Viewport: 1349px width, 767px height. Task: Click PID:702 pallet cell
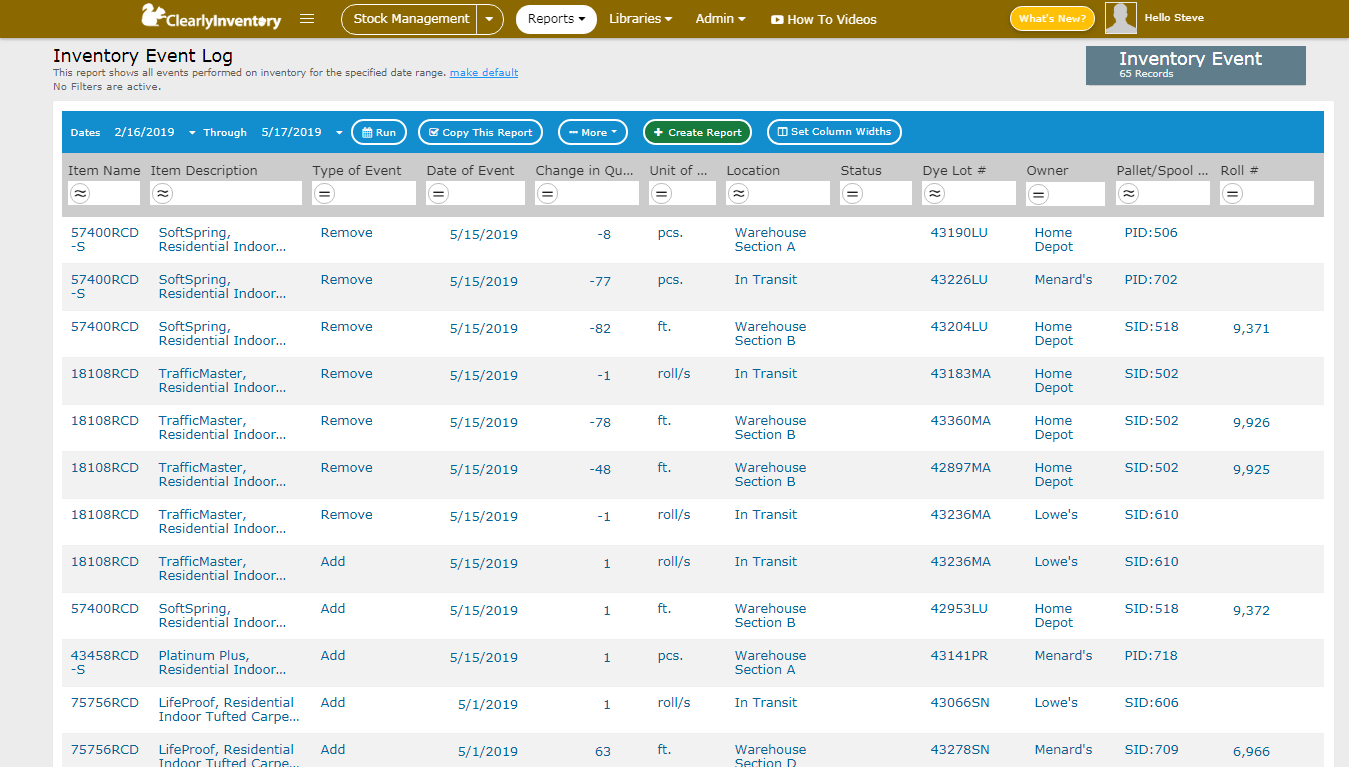coord(1151,280)
